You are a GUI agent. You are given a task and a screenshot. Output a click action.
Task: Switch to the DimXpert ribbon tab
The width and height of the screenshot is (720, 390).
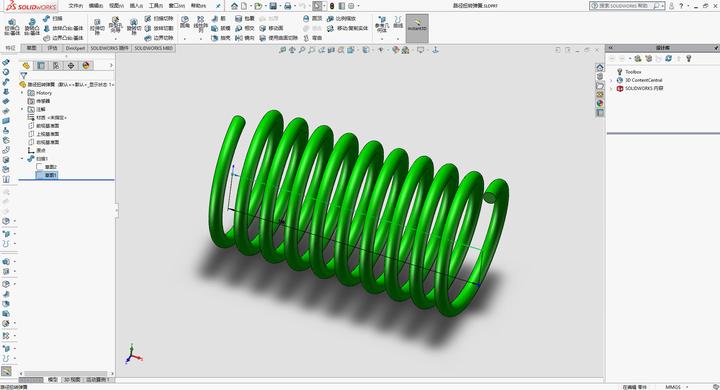click(75, 48)
